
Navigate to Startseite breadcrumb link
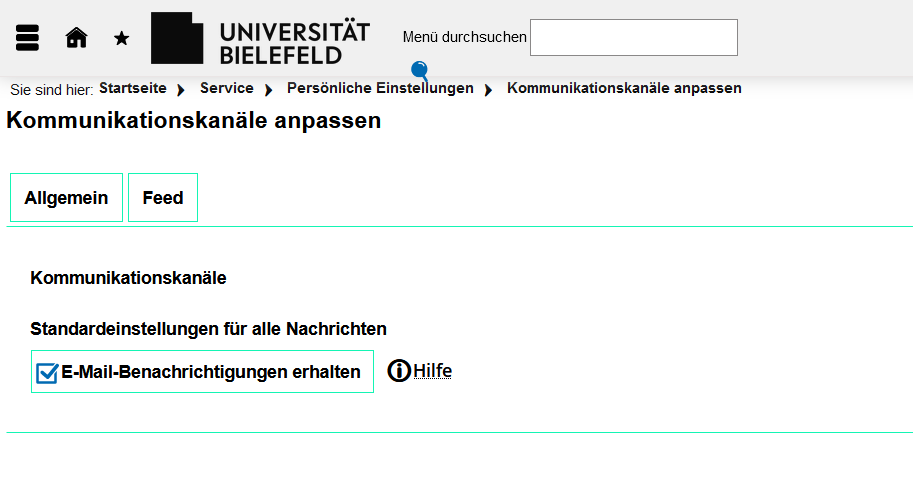pos(133,88)
